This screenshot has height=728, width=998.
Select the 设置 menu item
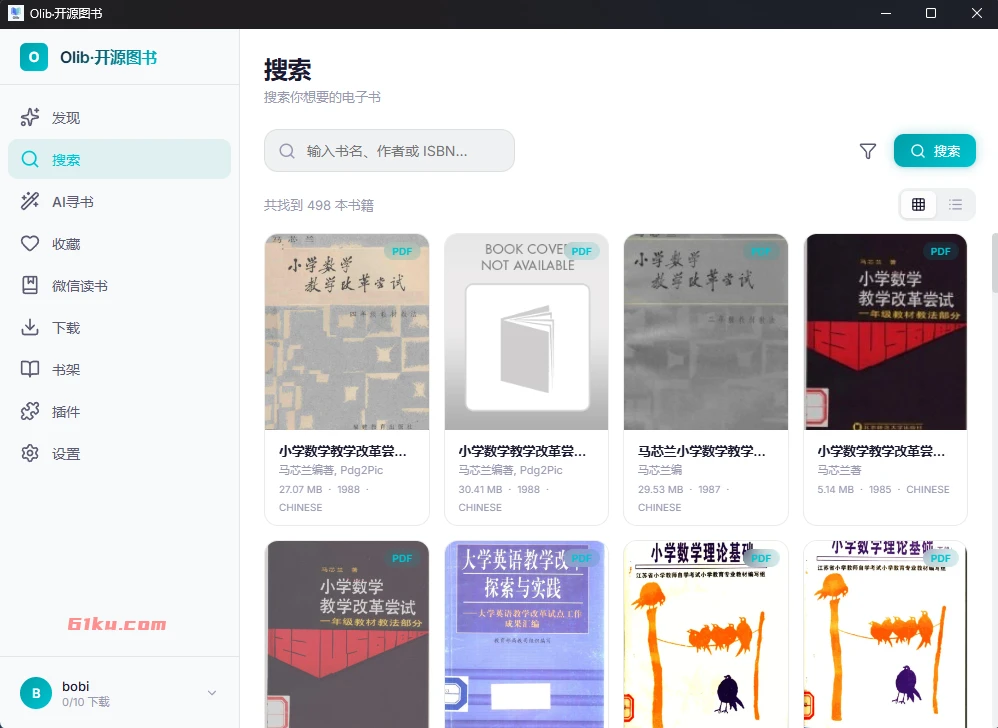tap(119, 453)
